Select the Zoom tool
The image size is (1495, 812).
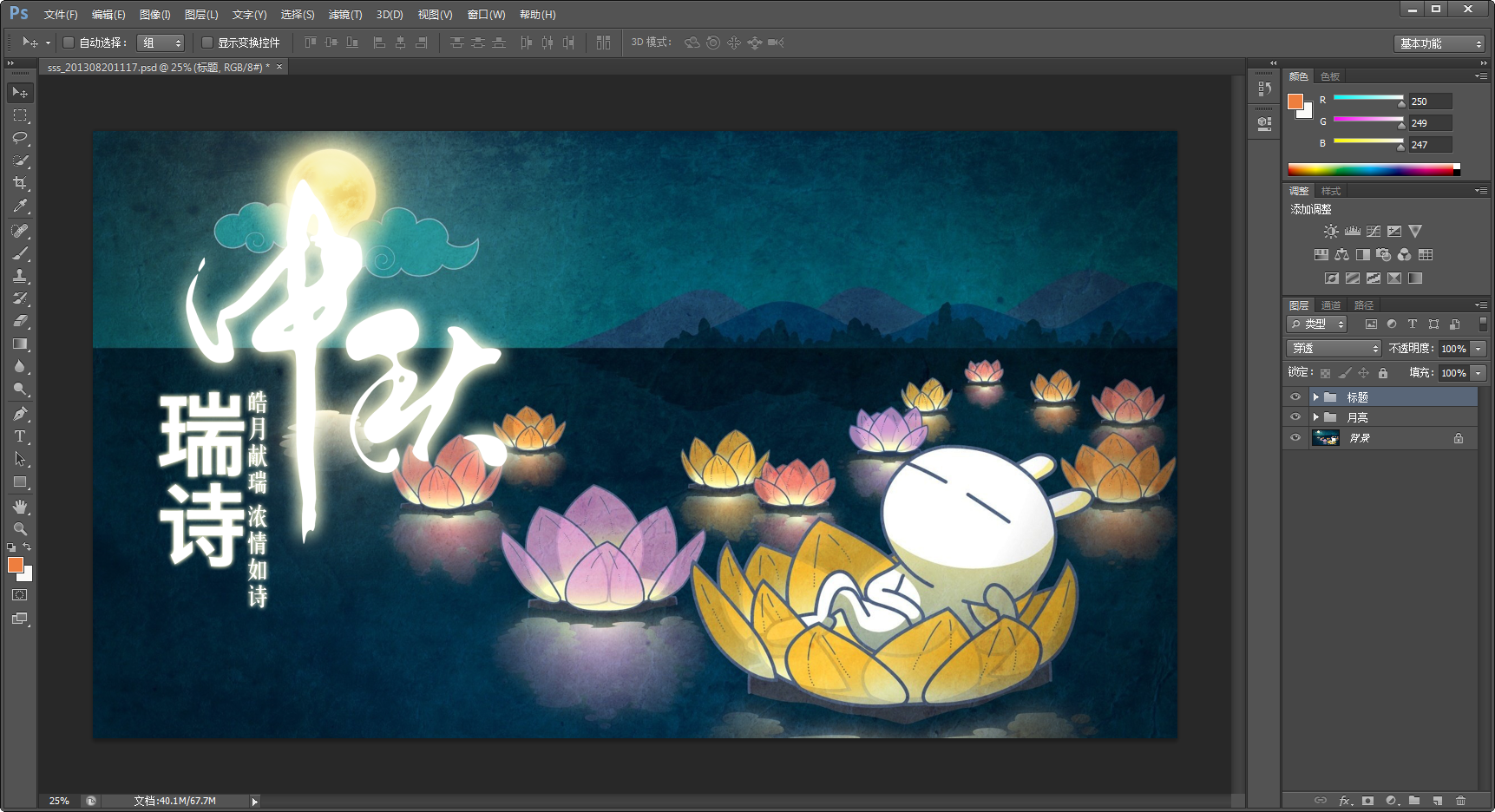pyautogui.click(x=20, y=529)
